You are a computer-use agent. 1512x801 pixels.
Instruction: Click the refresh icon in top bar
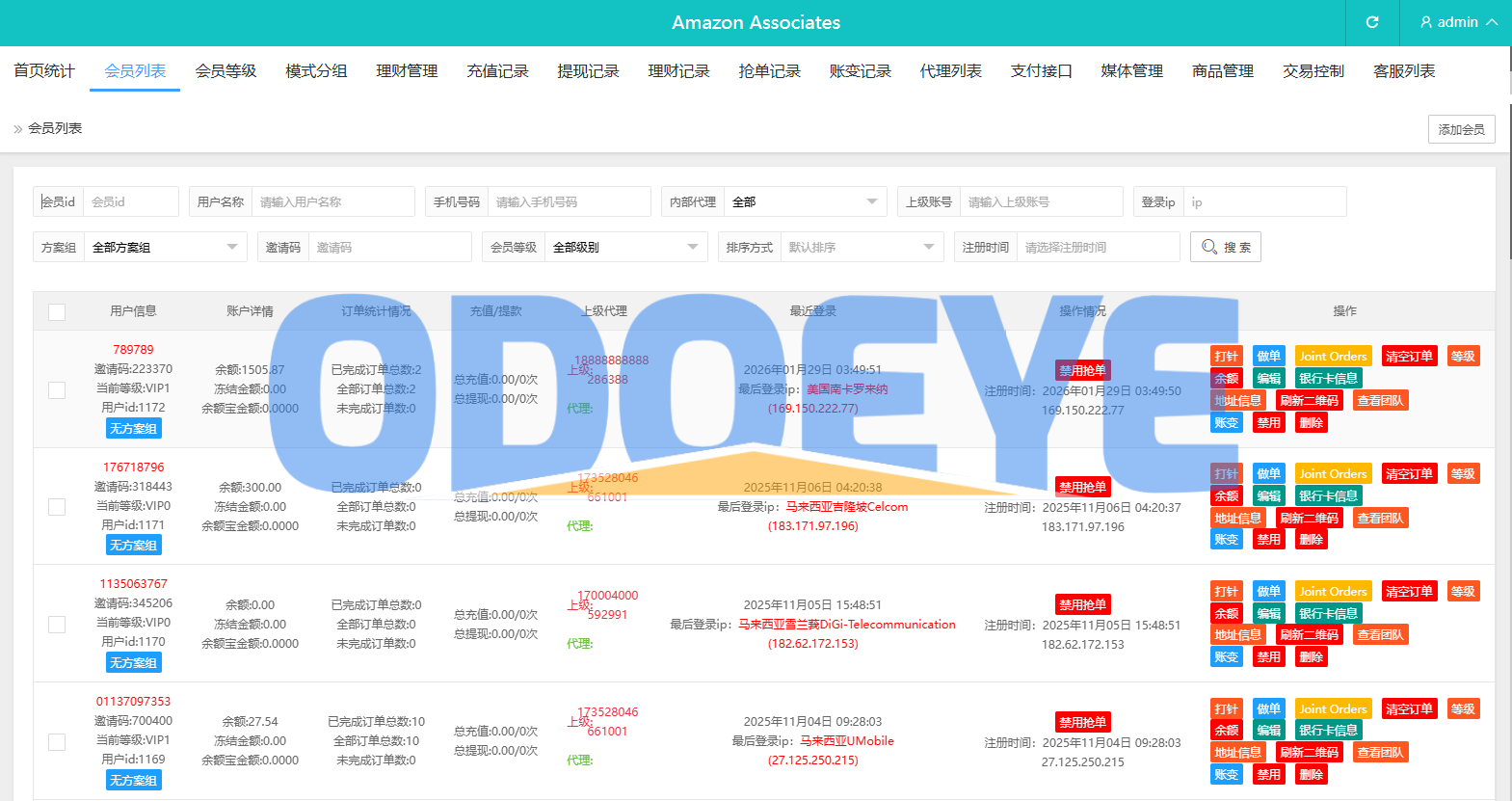tap(1372, 22)
